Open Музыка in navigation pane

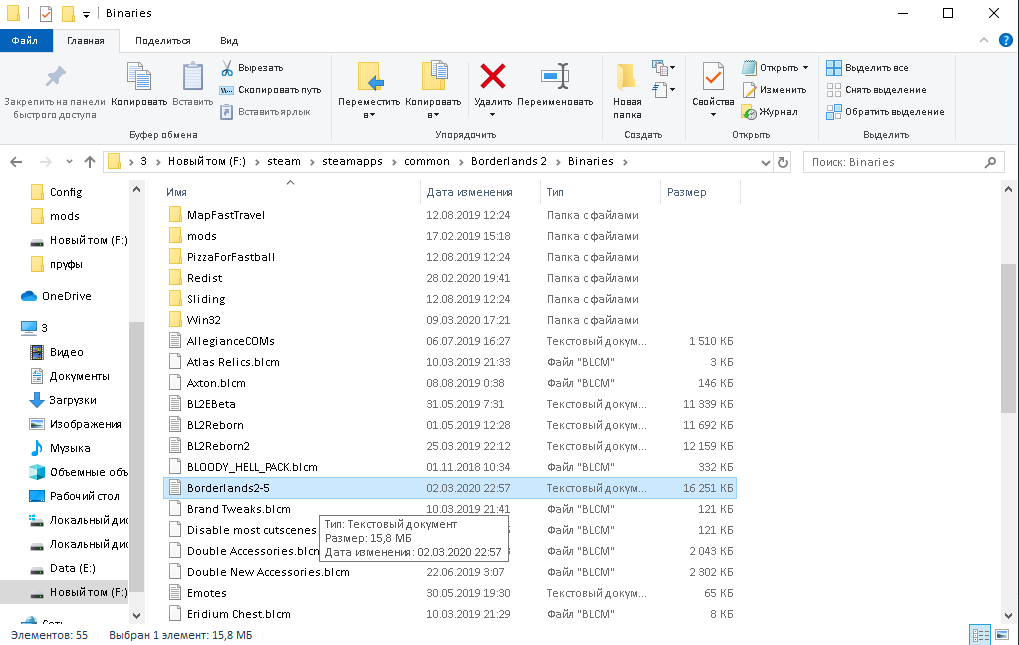point(60,448)
